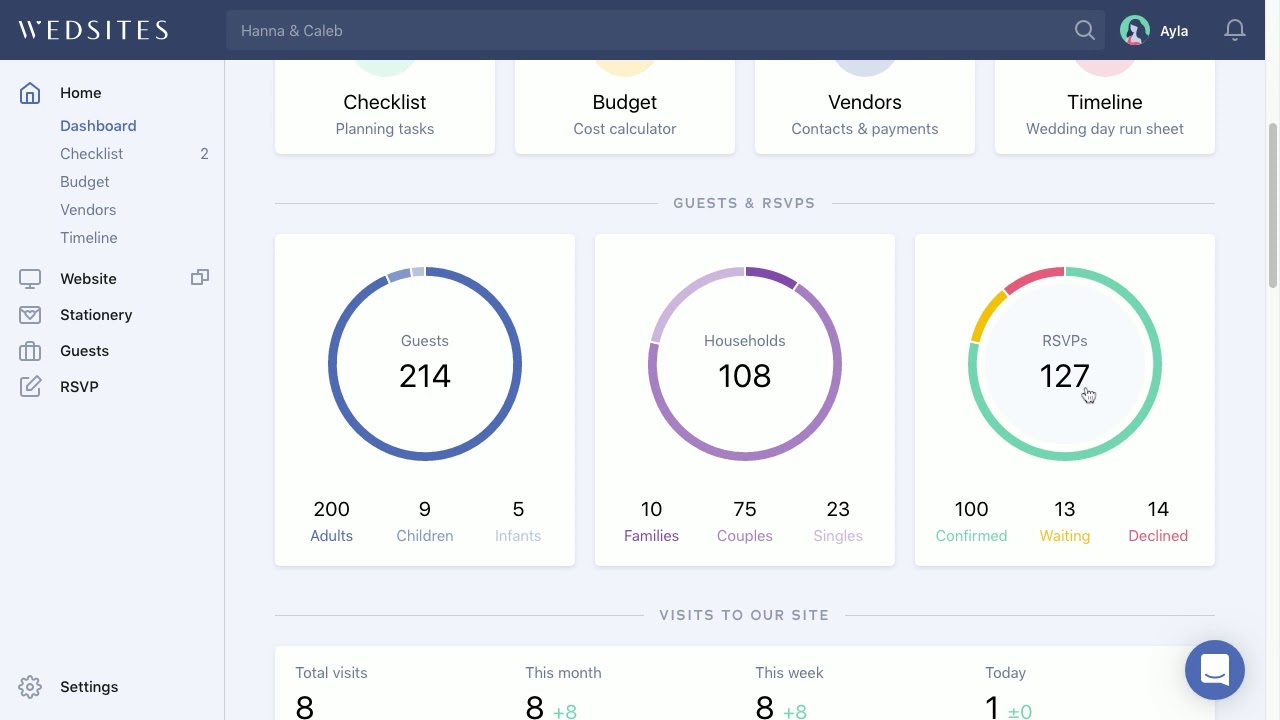Click the 200 Adults stat

pyautogui.click(x=332, y=521)
